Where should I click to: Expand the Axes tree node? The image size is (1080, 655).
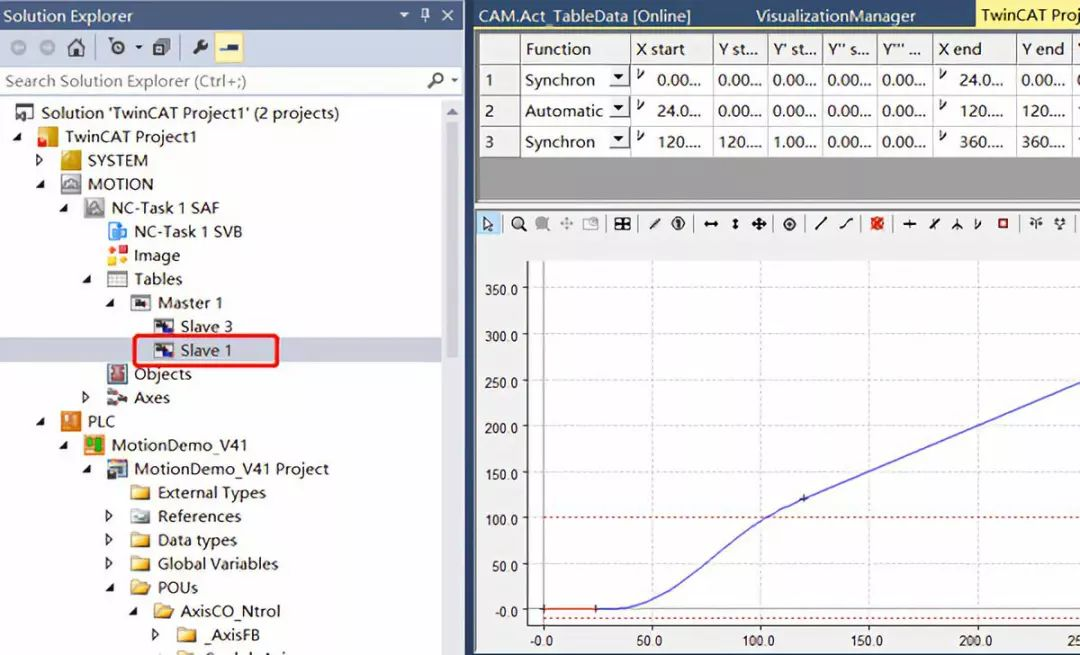(85, 397)
